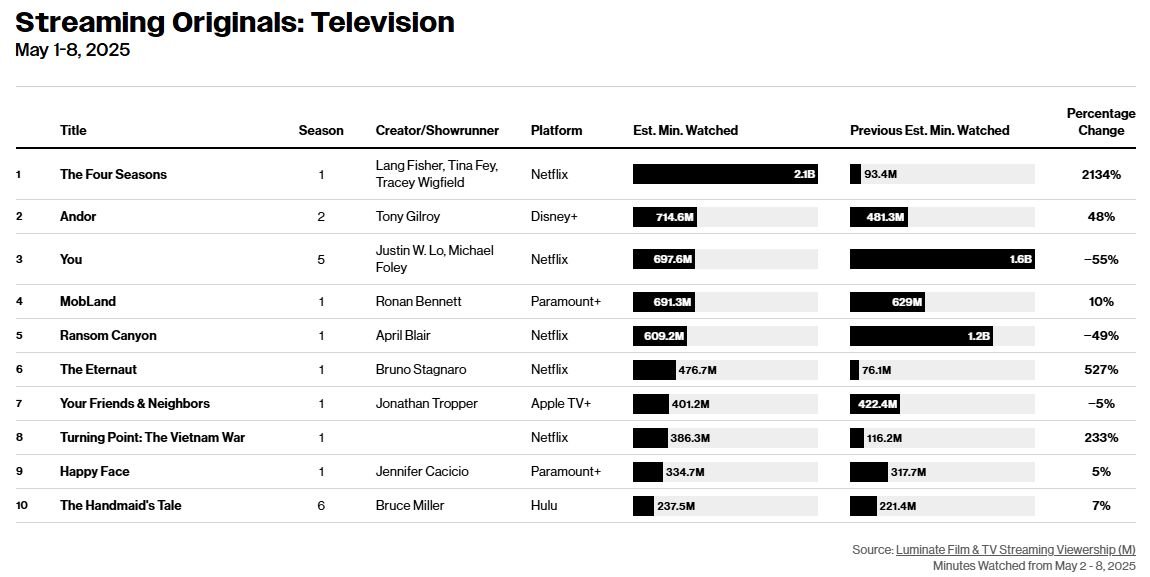The image size is (1150, 577).
Task: Click the Andor show title
Action: (x=78, y=216)
